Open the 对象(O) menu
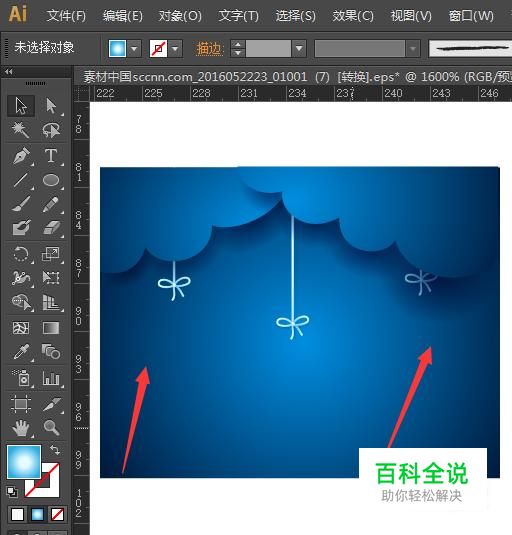Viewport: 512px width, 535px height. click(180, 16)
